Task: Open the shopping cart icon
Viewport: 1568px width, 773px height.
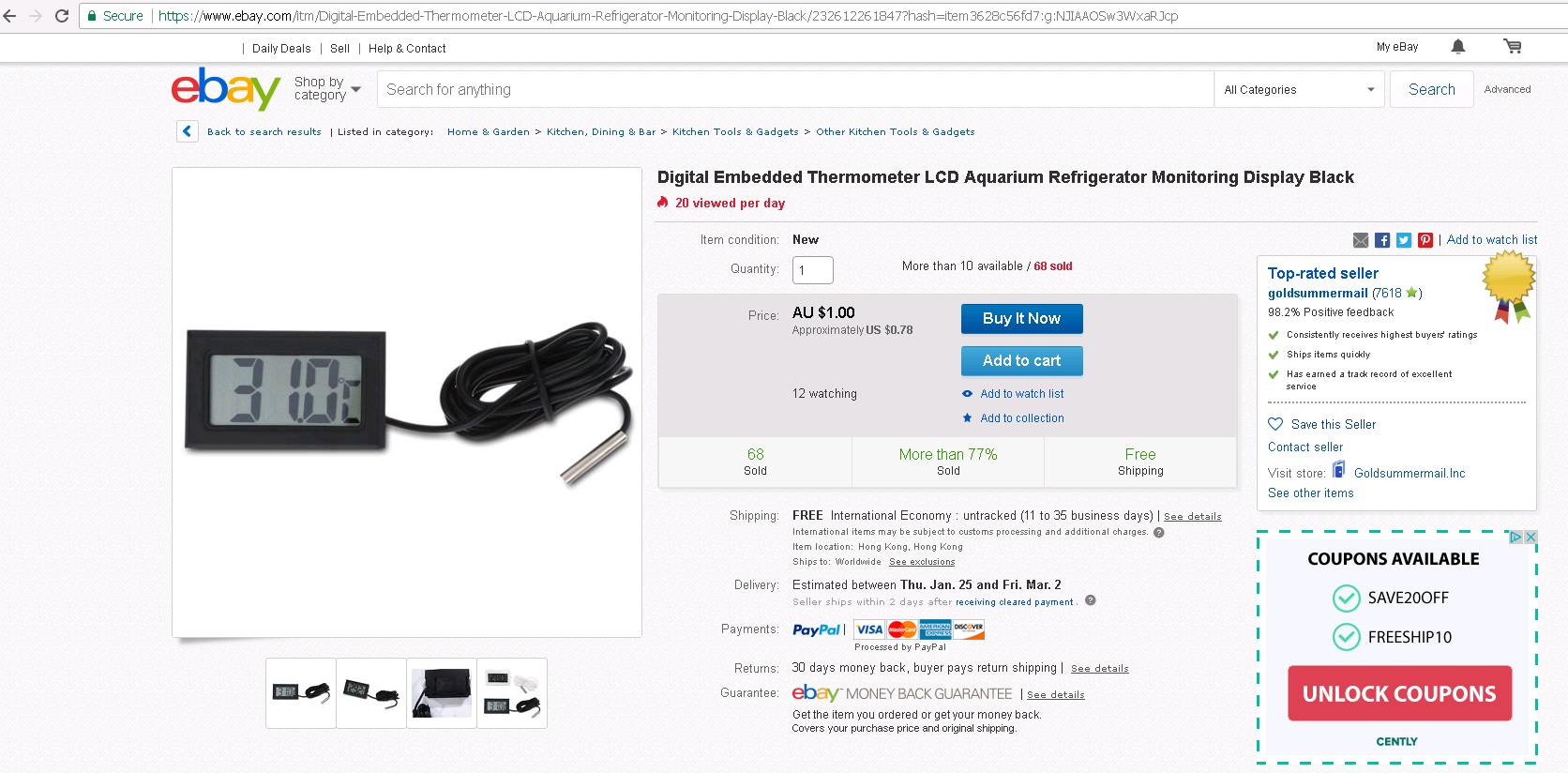Action: [x=1512, y=46]
